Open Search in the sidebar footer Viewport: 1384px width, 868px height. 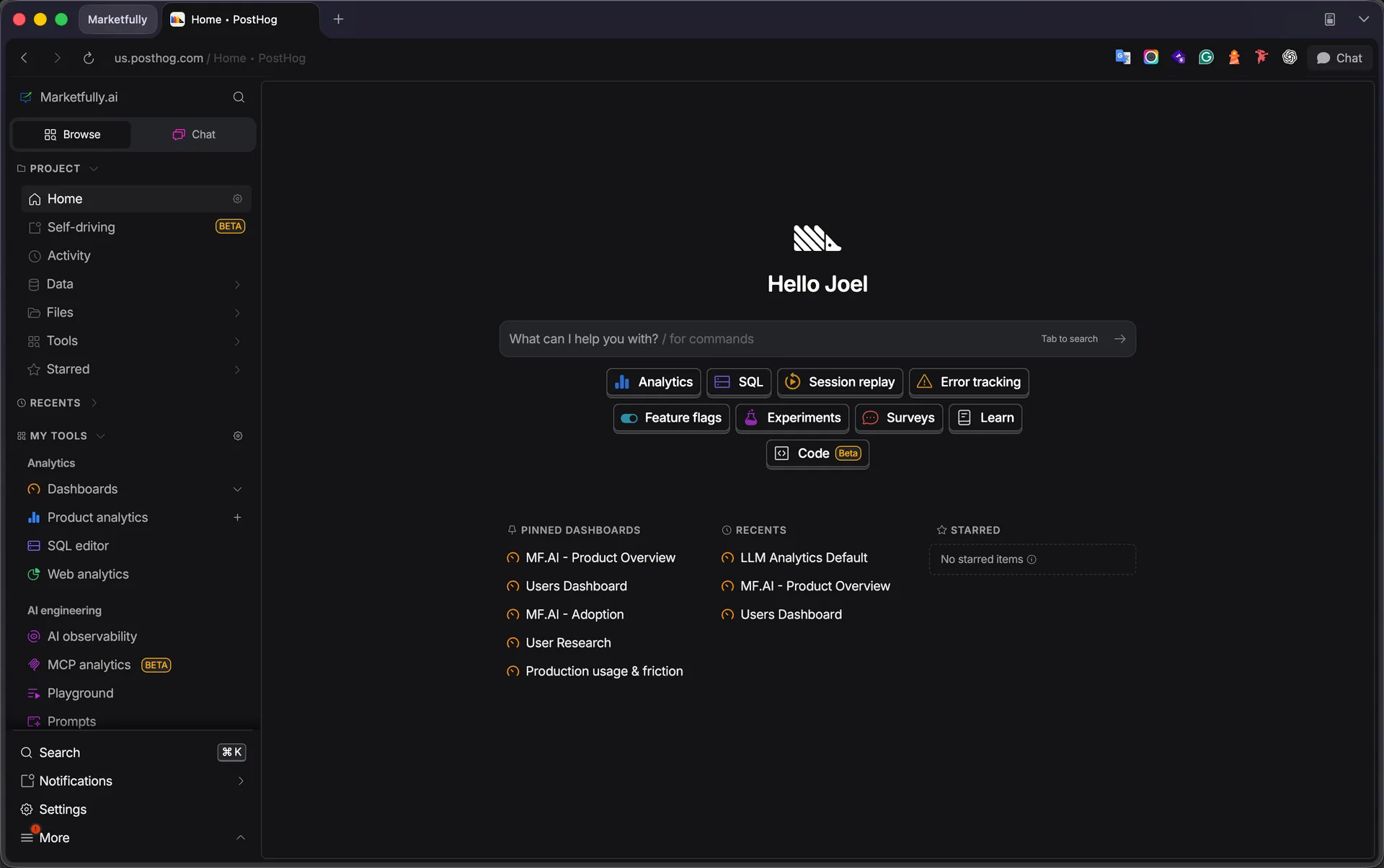(x=133, y=753)
